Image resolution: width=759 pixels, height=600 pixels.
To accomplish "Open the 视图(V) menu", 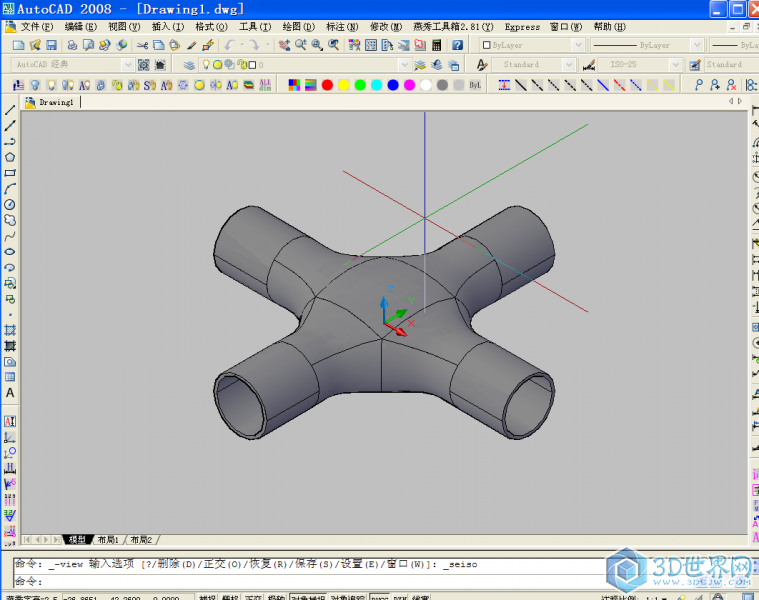I will click(124, 27).
